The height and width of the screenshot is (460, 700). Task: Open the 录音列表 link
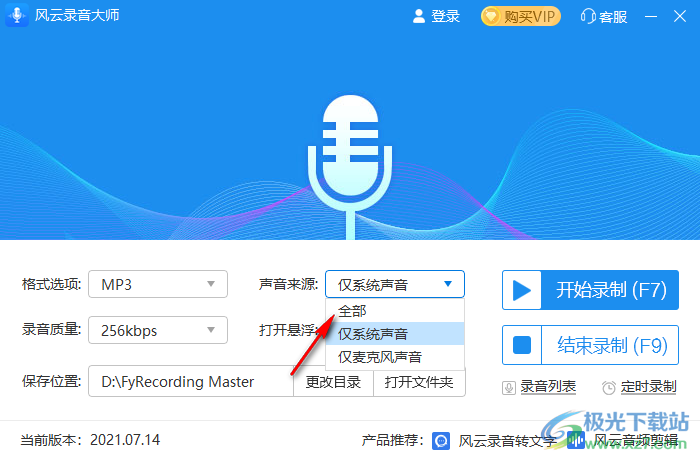548,387
